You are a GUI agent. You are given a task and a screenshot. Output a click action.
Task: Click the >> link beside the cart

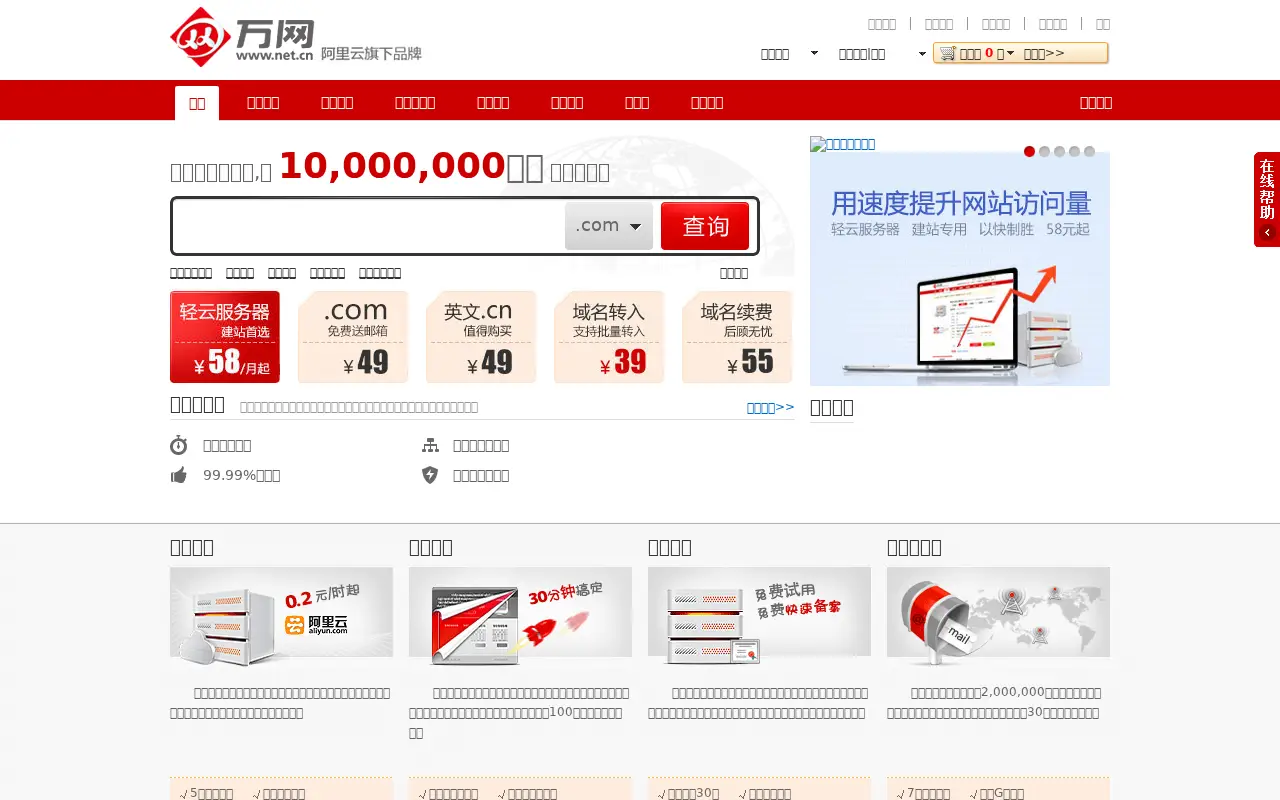tap(1044, 53)
